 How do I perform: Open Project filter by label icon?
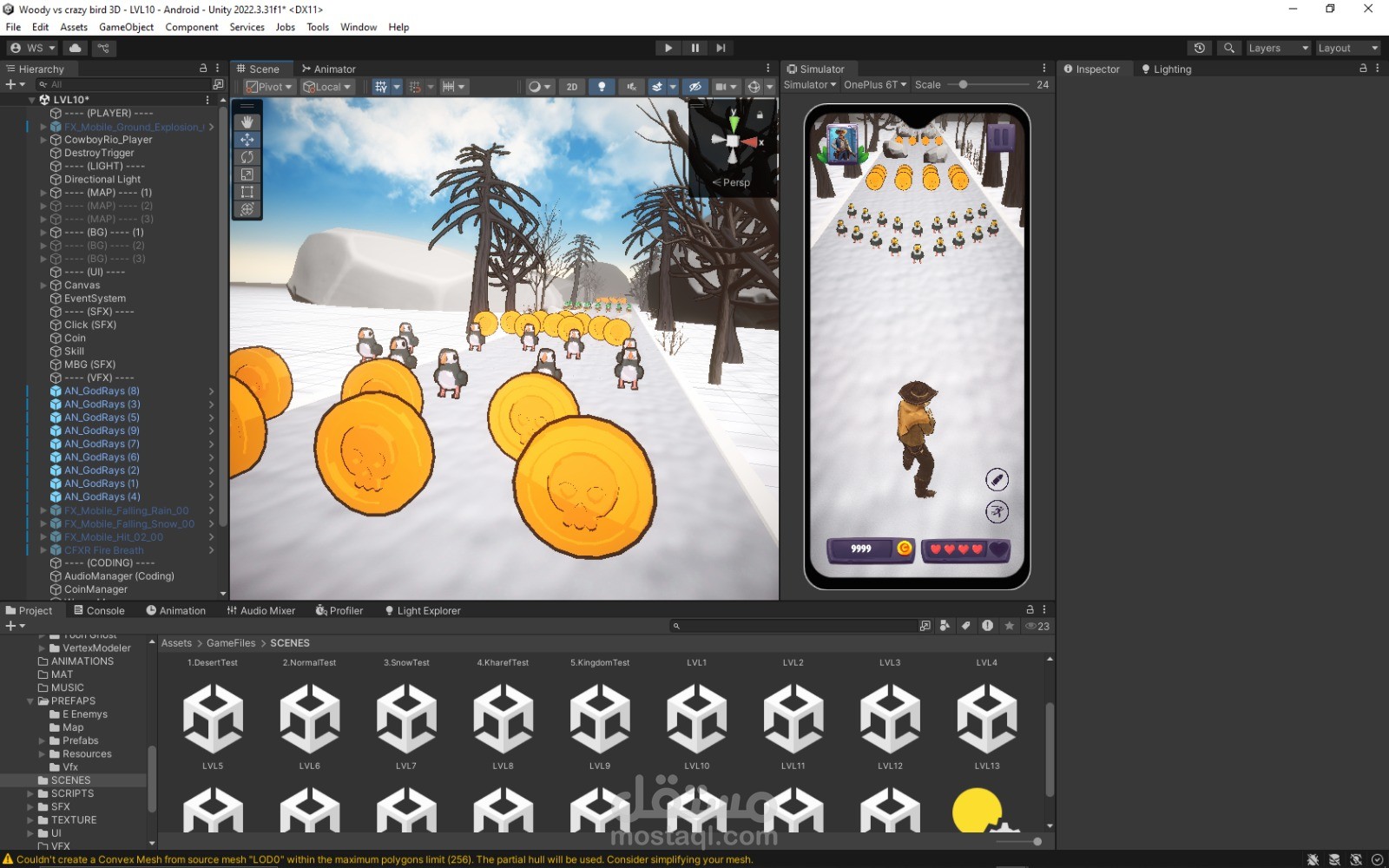[965, 626]
